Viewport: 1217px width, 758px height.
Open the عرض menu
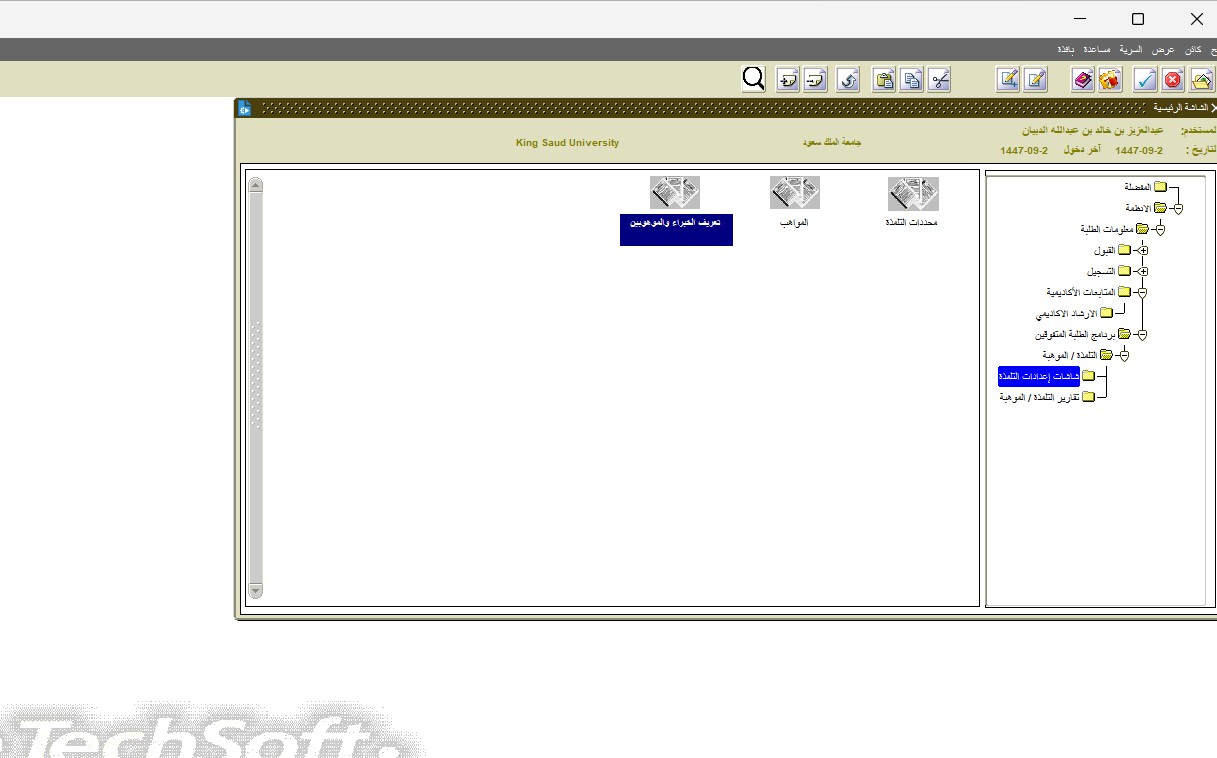pos(1162,49)
